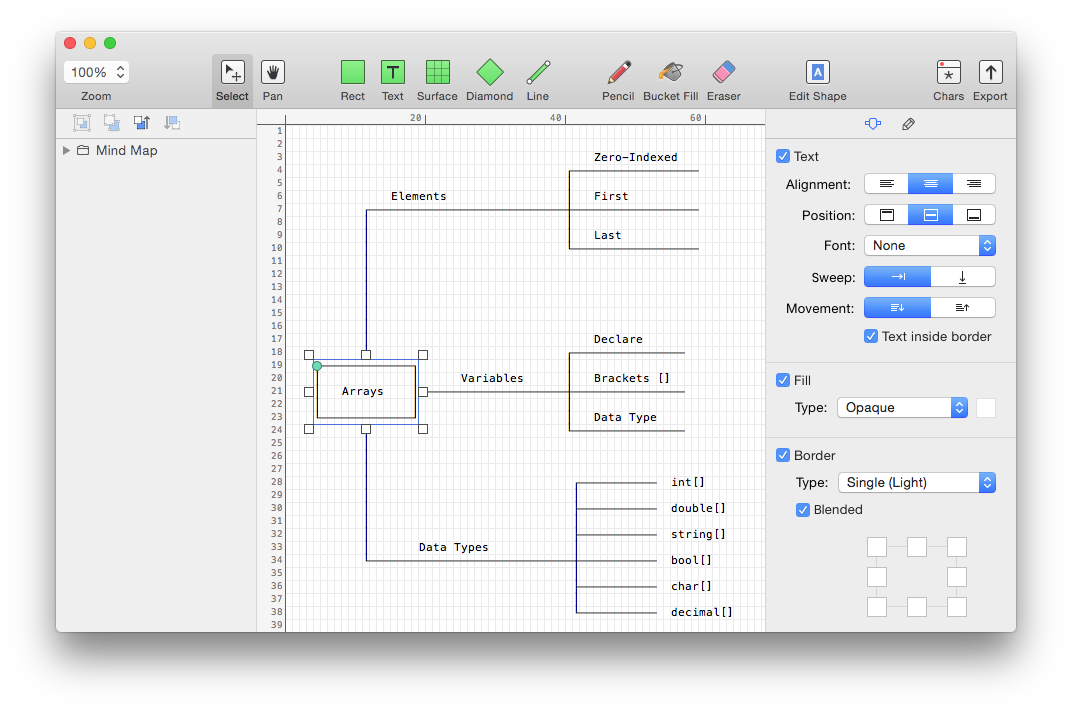Disable the Fill checkbox
Screen dimensions: 1072x712
783,381
